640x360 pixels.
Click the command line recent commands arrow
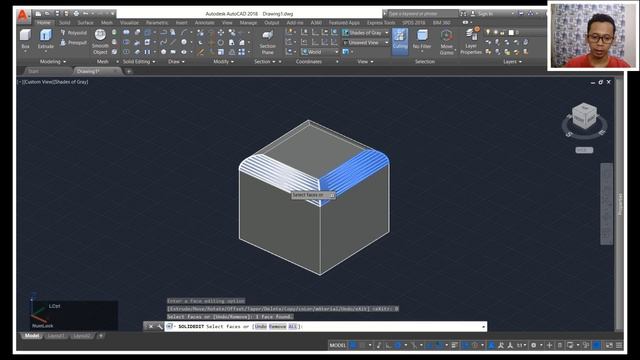tap(483, 327)
